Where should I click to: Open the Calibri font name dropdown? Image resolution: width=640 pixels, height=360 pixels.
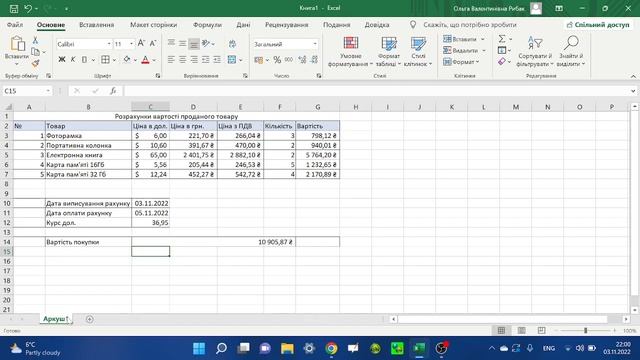coord(109,44)
